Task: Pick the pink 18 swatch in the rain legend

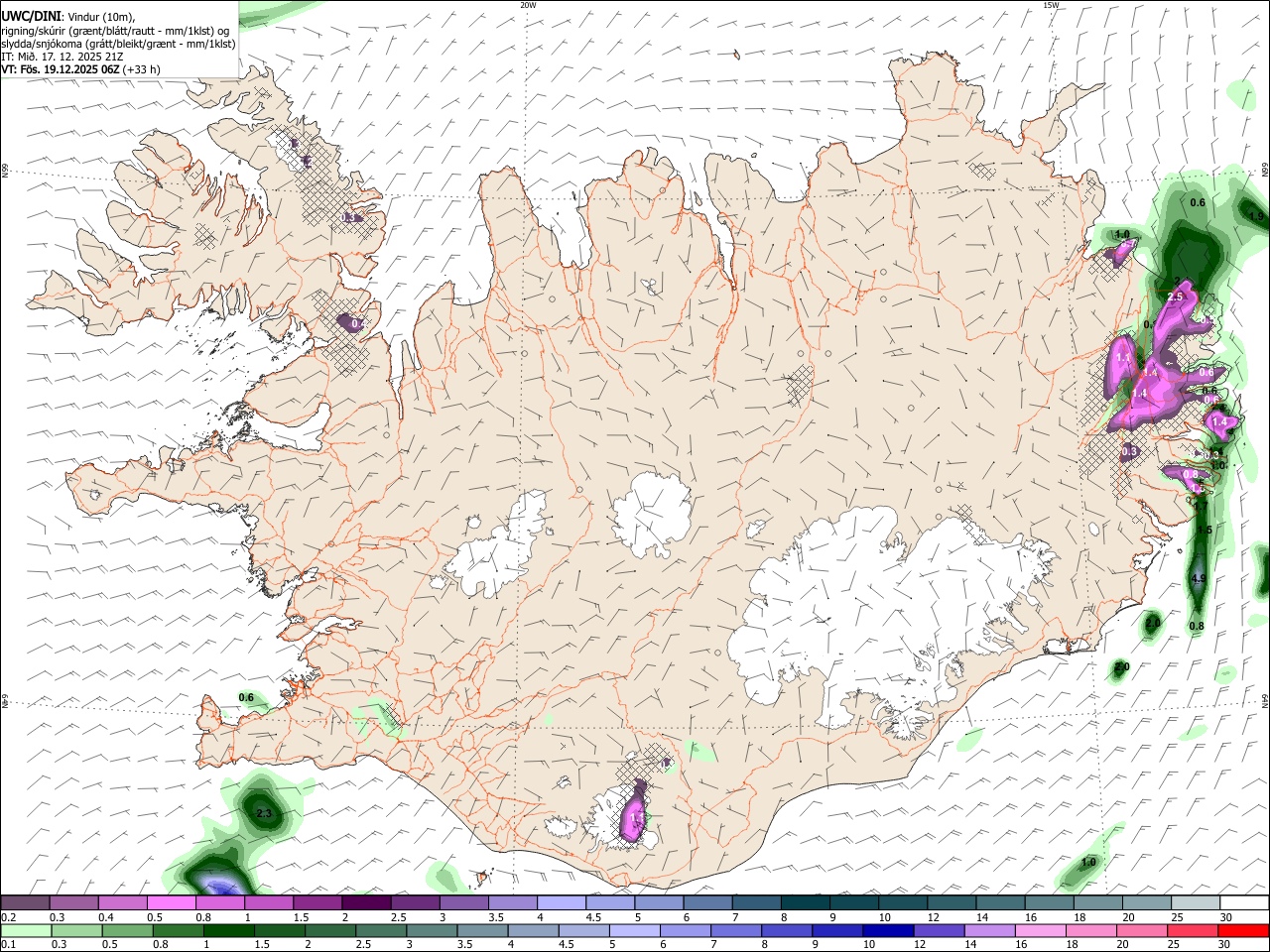Action: tap(1090, 931)
